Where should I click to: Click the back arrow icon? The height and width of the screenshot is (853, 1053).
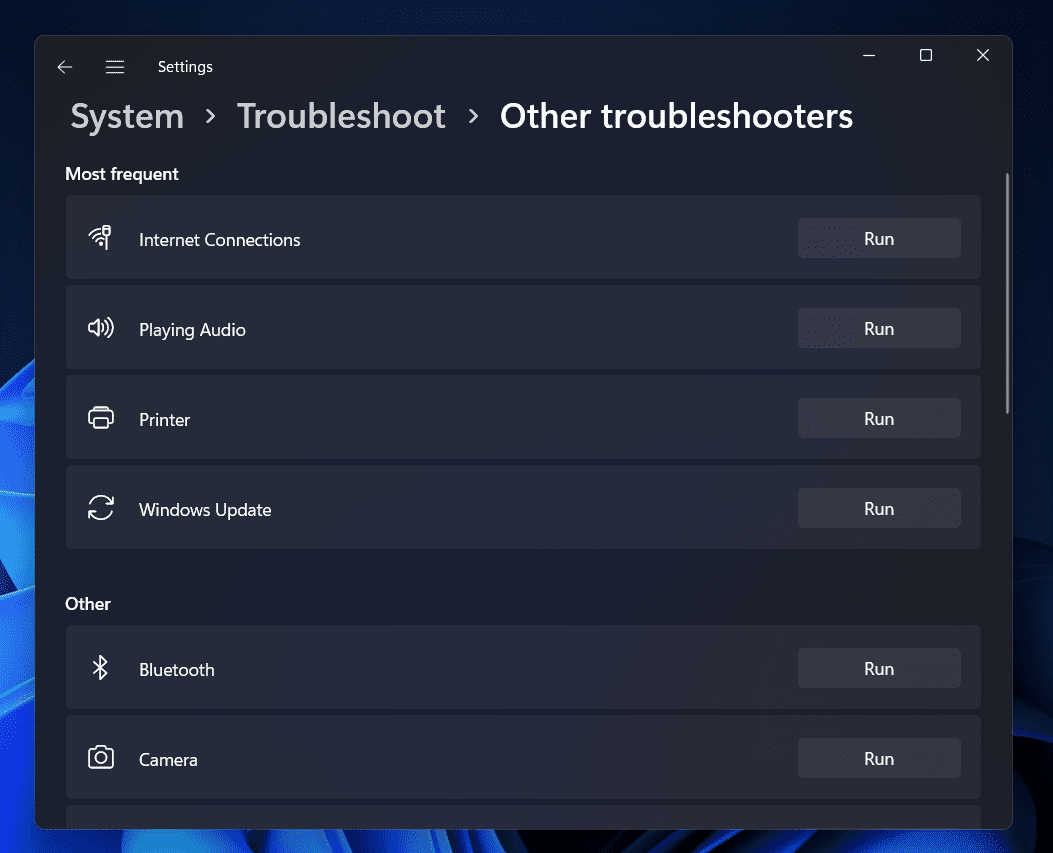tap(65, 67)
